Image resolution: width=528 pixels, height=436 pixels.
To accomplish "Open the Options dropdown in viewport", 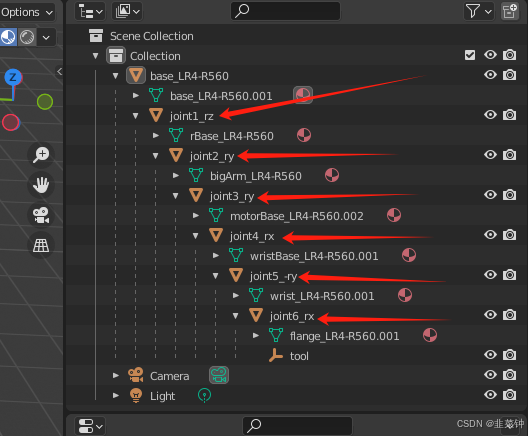I will click(x=27, y=12).
